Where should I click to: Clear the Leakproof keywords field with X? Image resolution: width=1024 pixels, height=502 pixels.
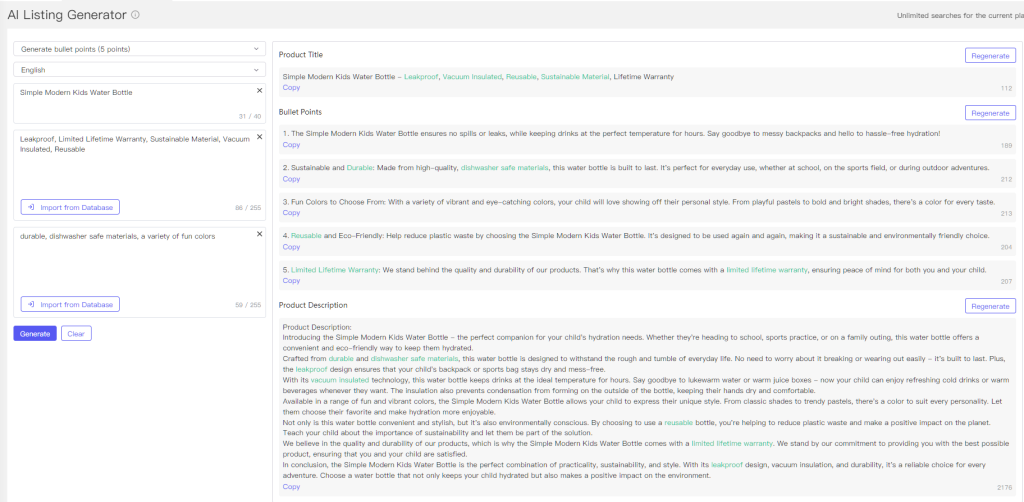[259, 137]
